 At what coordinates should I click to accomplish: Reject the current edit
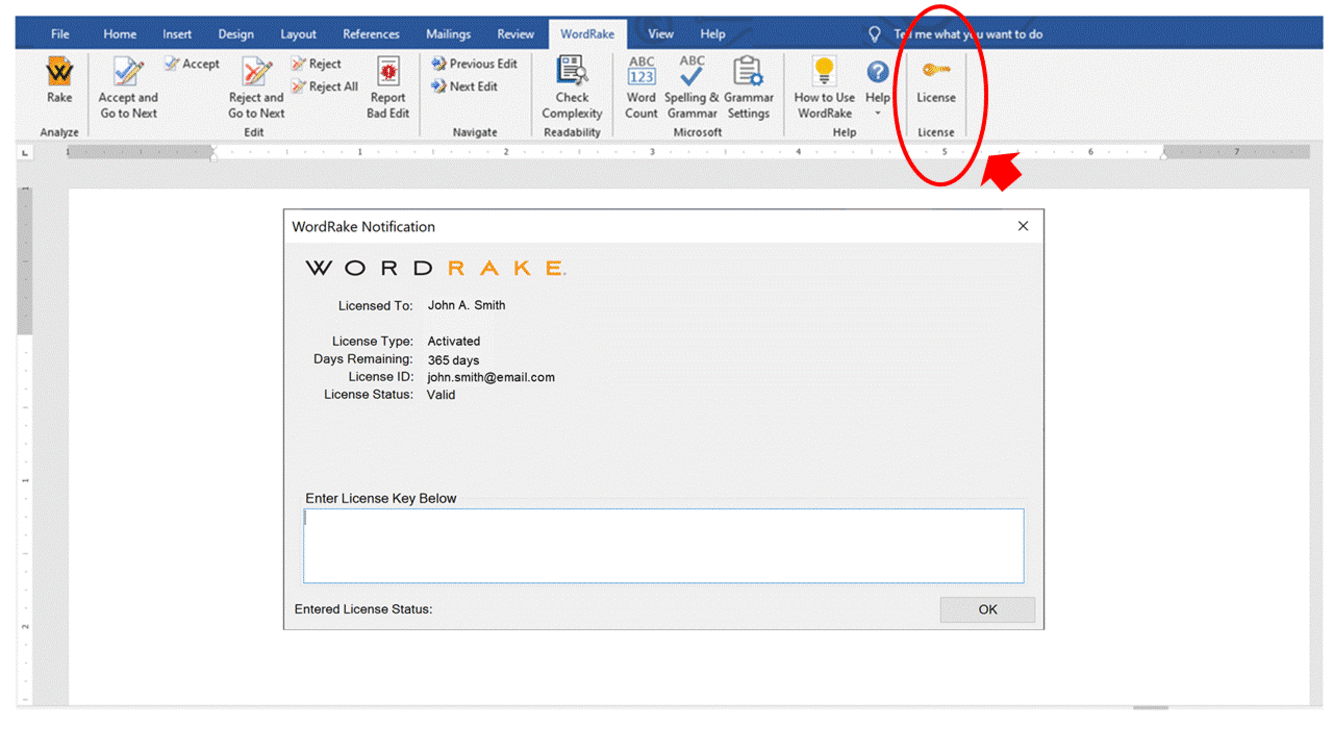coord(316,64)
